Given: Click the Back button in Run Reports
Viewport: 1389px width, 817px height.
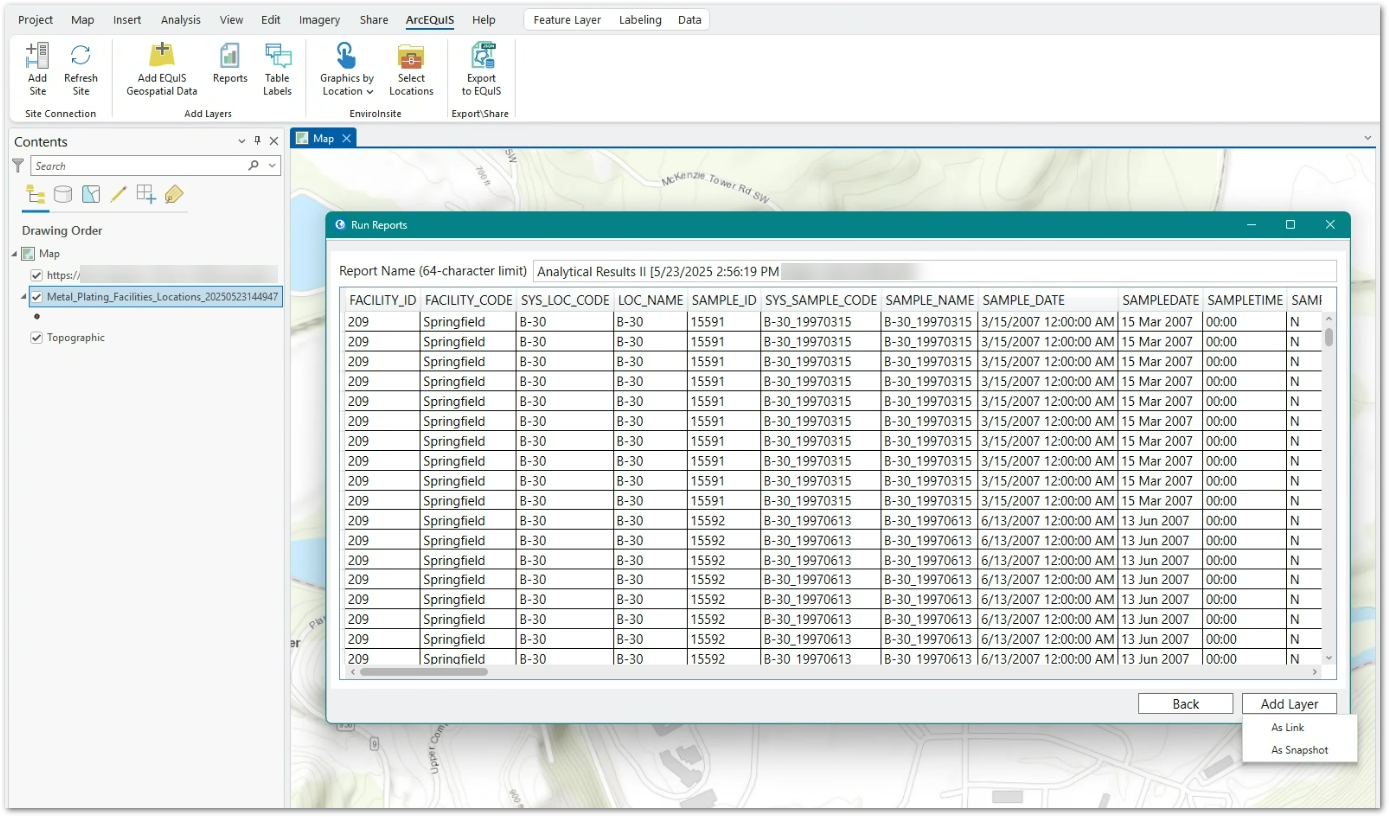Looking at the screenshot, I should click(1185, 703).
